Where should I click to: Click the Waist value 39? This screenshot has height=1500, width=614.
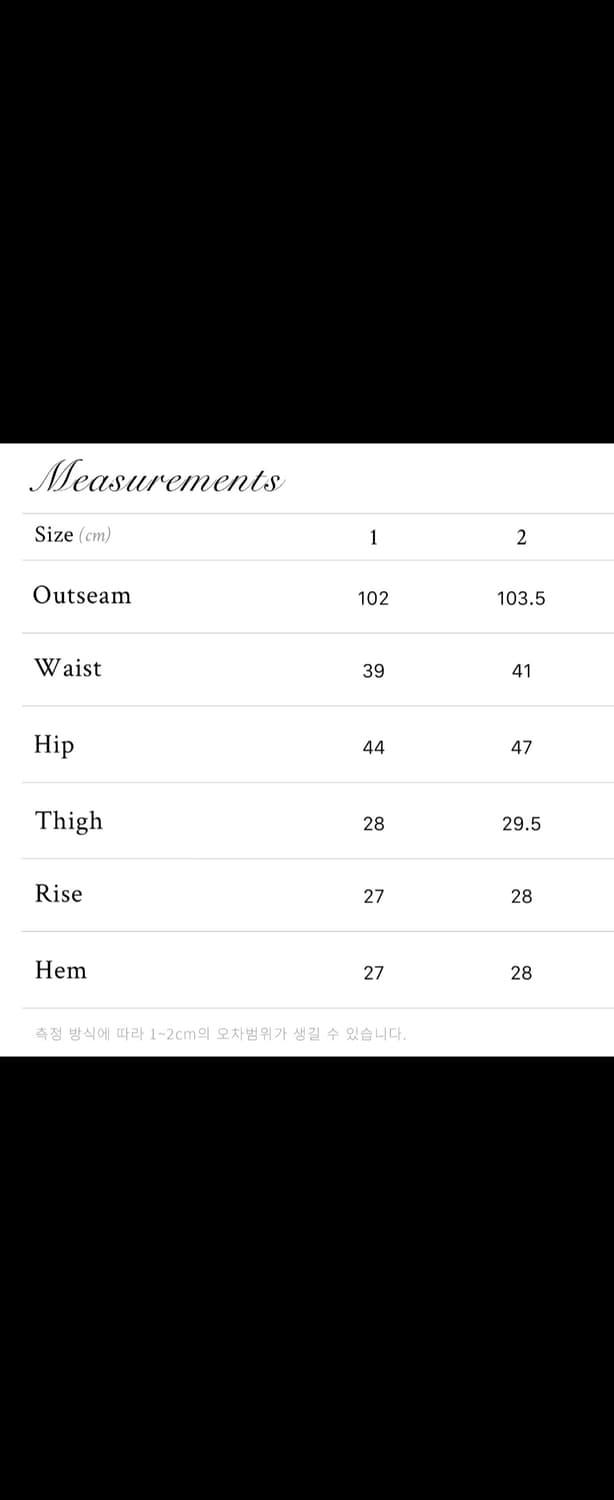373,671
